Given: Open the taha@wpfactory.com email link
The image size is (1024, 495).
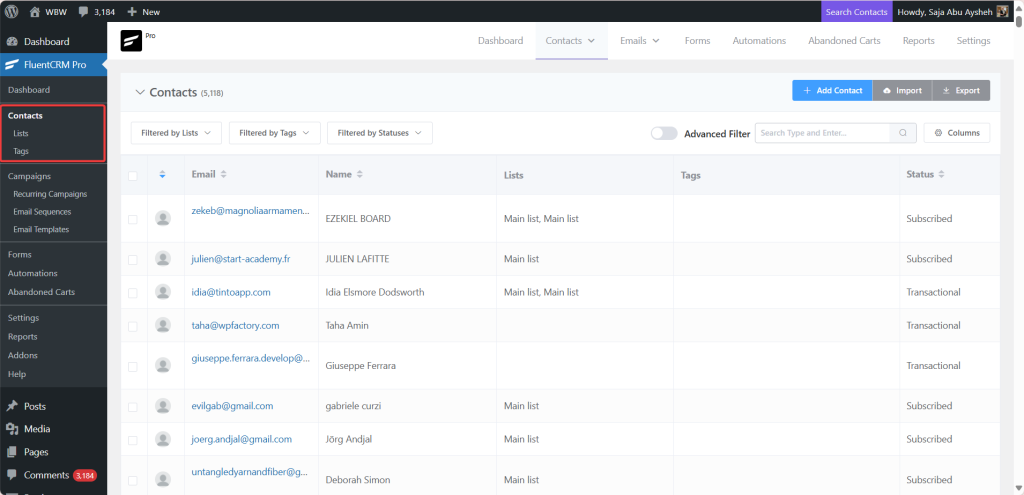Looking at the screenshot, I should (235, 325).
